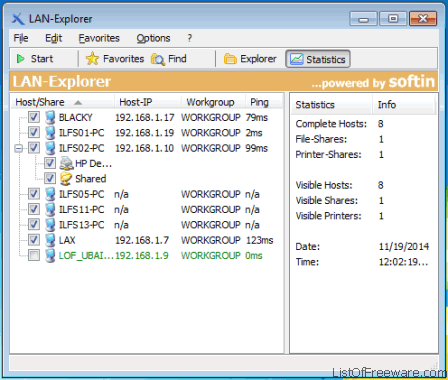Click the BLACKY computer icon
Image resolution: width=448 pixels, height=380 pixels.
click(50, 117)
